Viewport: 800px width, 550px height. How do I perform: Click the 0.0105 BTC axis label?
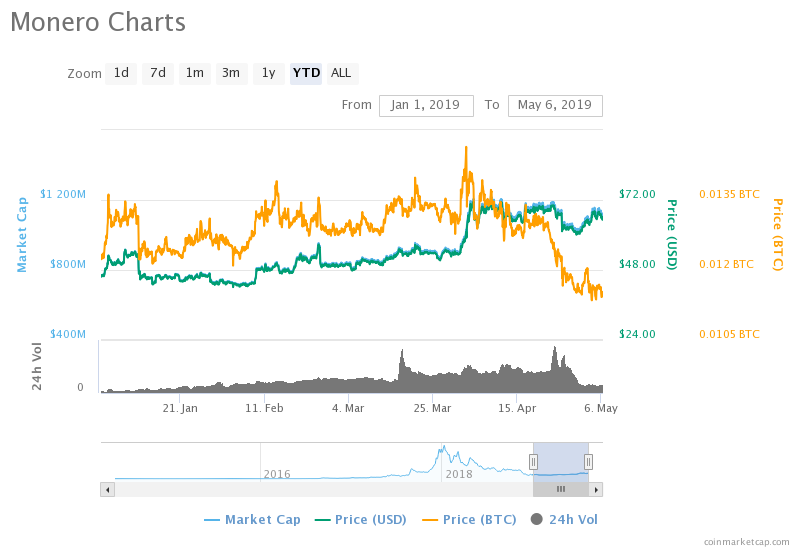click(x=729, y=334)
